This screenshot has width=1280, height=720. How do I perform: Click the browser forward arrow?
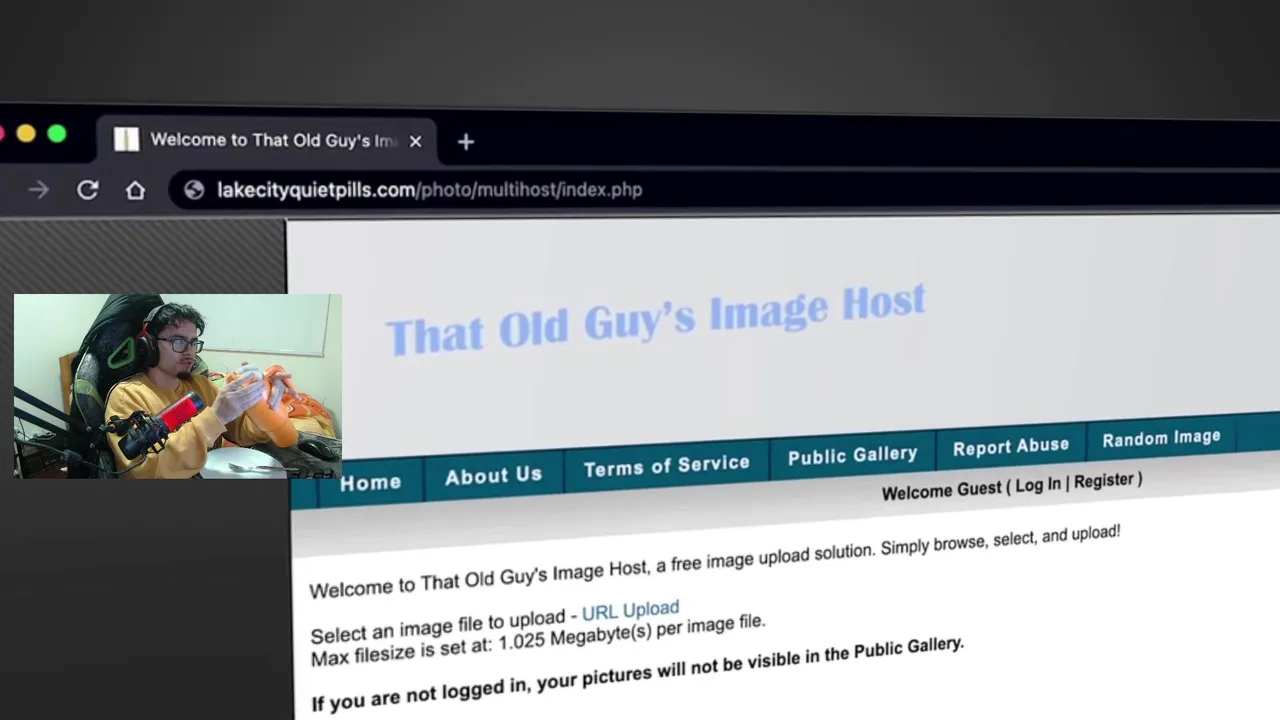[38, 190]
